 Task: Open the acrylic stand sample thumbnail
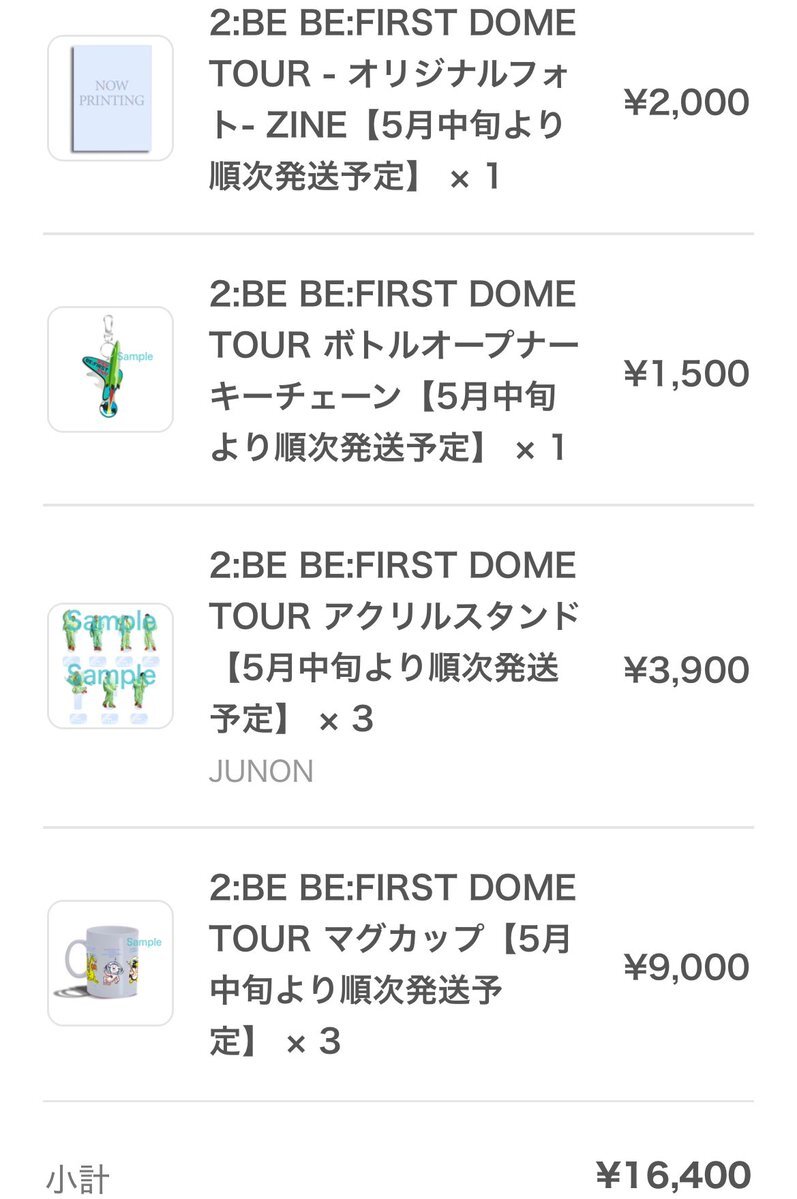point(110,666)
